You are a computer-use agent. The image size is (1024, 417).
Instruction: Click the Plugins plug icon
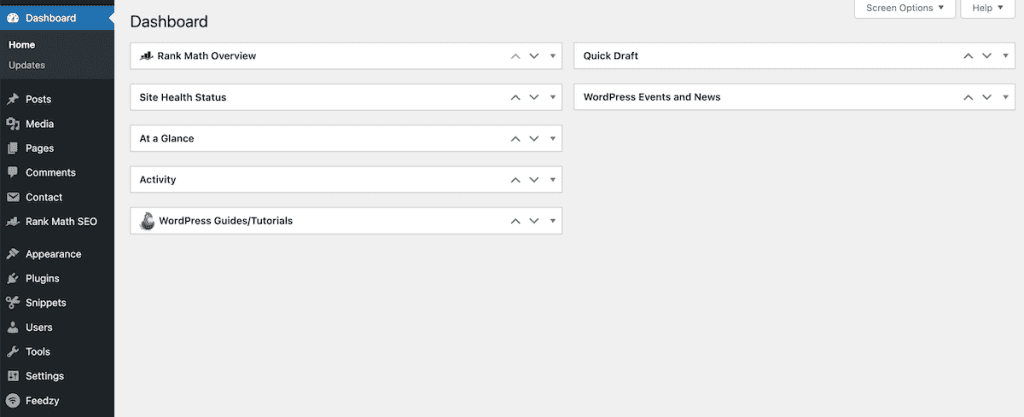(x=12, y=279)
